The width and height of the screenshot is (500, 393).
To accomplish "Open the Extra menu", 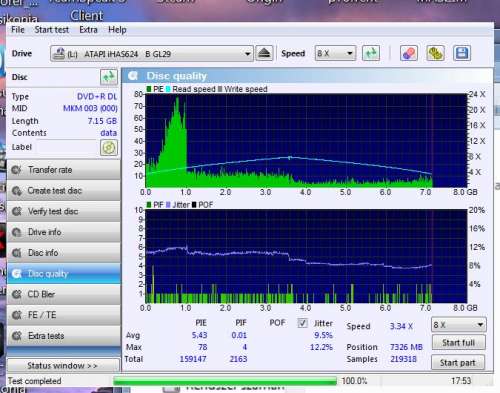I will 88,30.
